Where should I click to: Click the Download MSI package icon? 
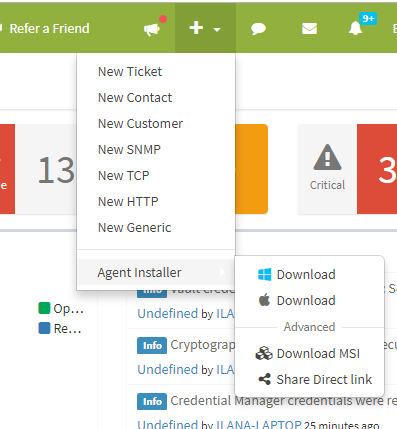[x=264, y=353]
